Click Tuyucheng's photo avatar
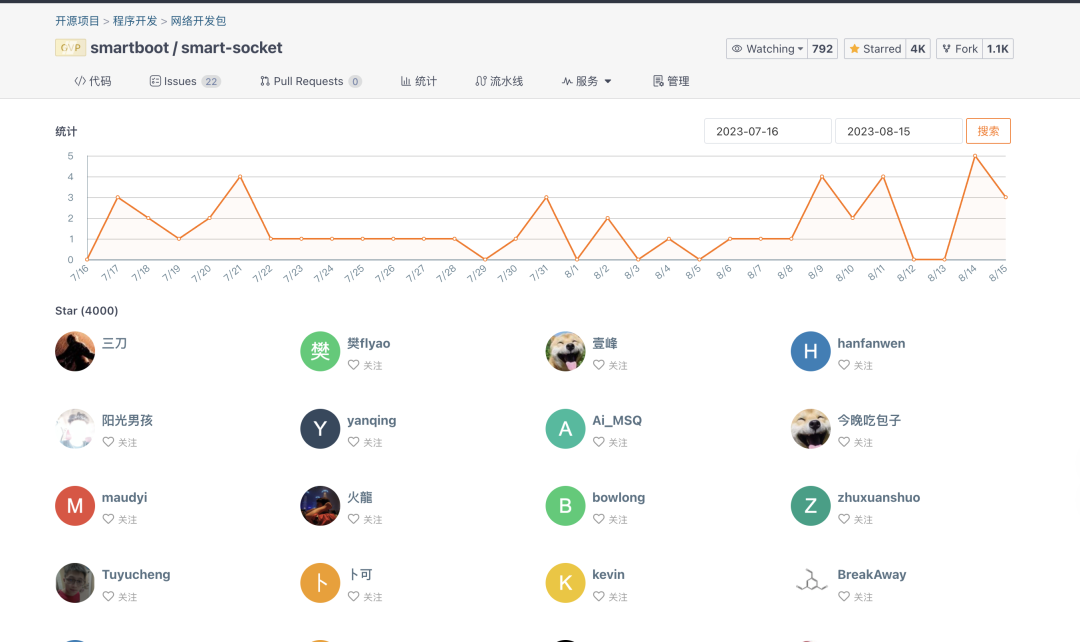This screenshot has height=642, width=1080. (75, 583)
